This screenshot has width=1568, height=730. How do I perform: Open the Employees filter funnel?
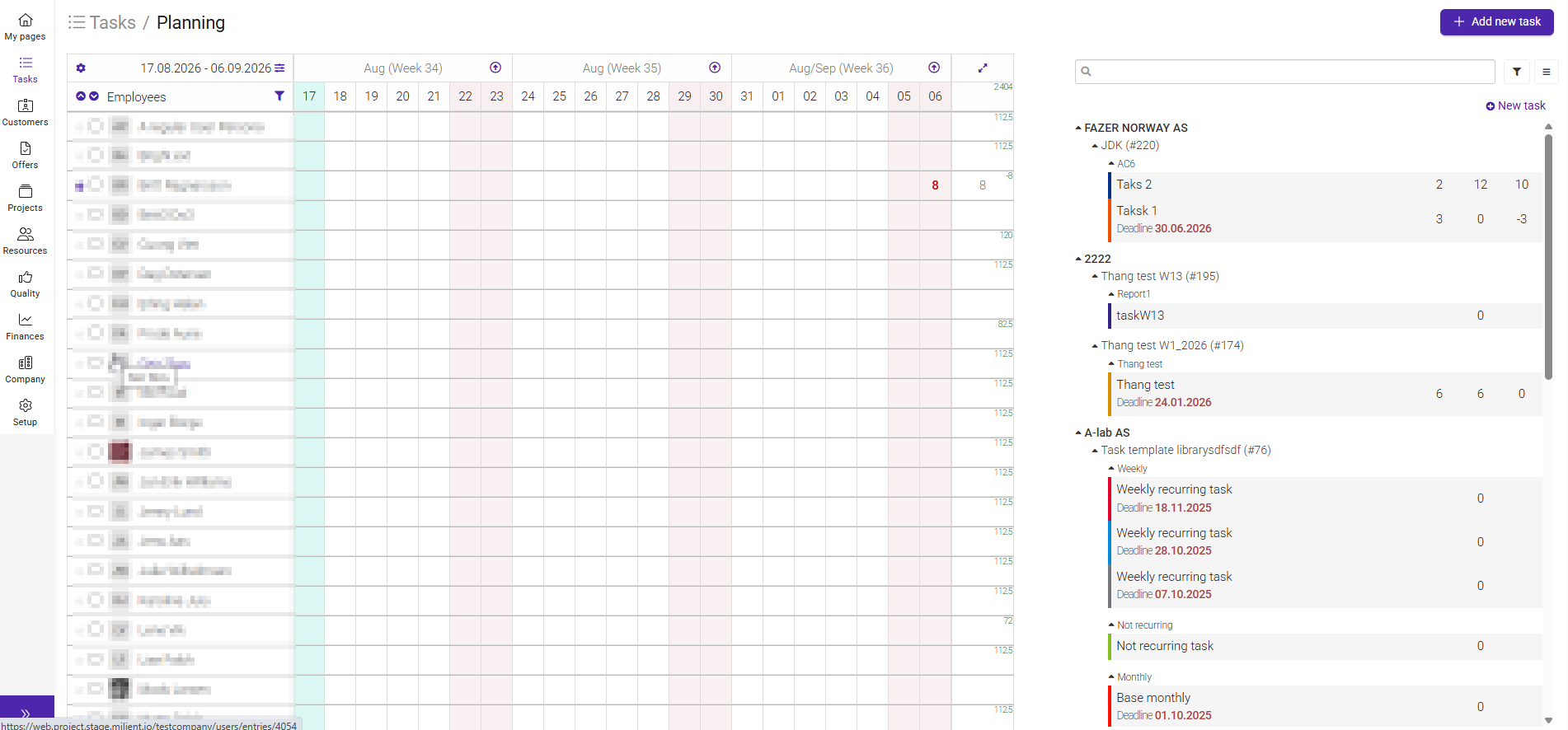click(279, 96)
